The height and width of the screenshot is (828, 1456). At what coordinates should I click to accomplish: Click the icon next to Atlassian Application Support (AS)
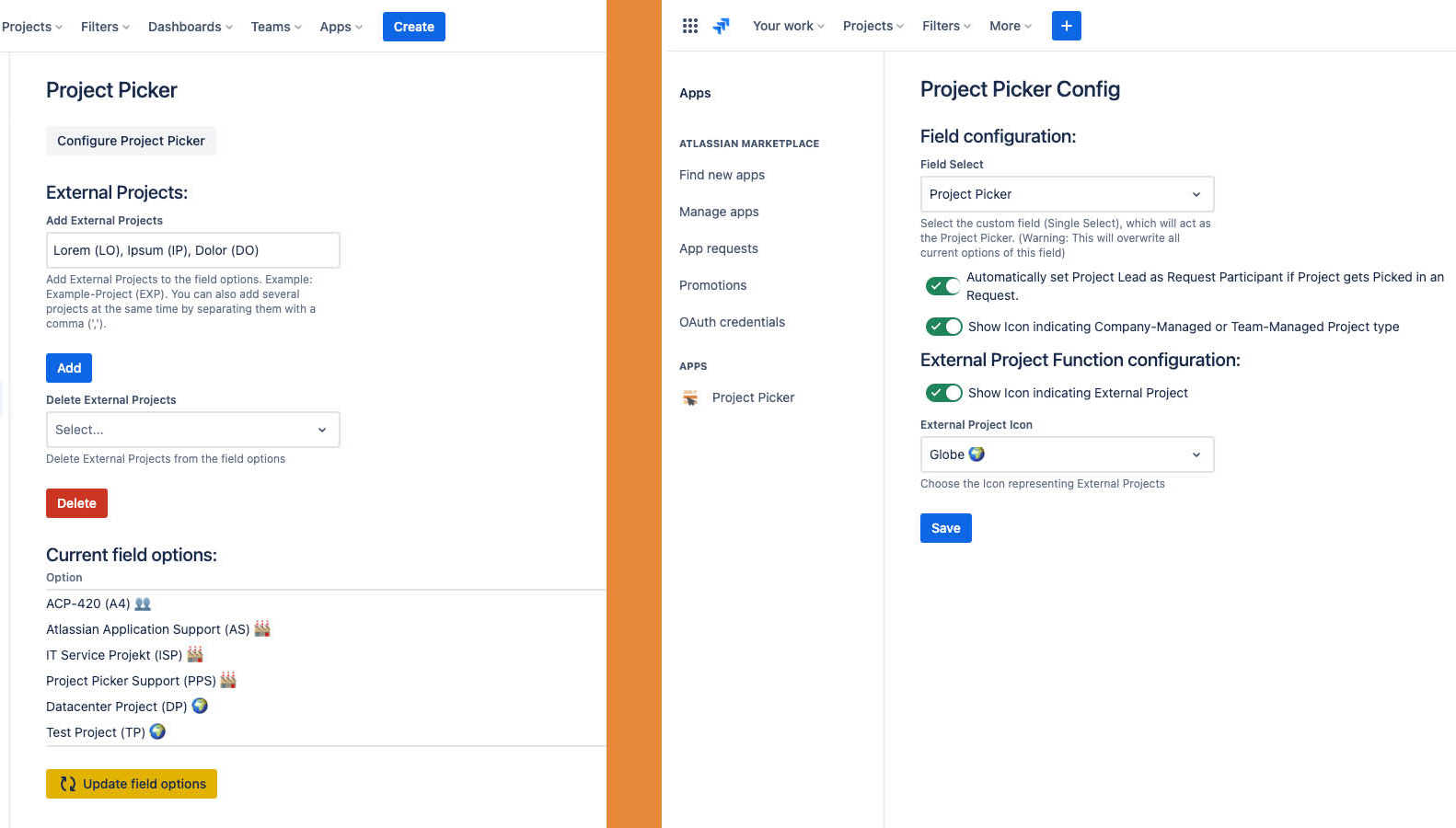point(262,628)
